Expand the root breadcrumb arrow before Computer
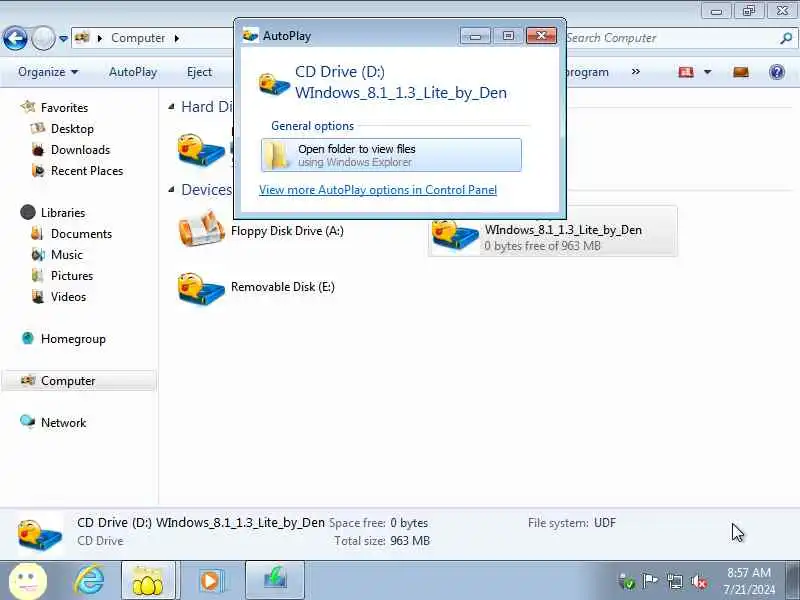This screenshot has height=600, width=800. pos(99,38)
